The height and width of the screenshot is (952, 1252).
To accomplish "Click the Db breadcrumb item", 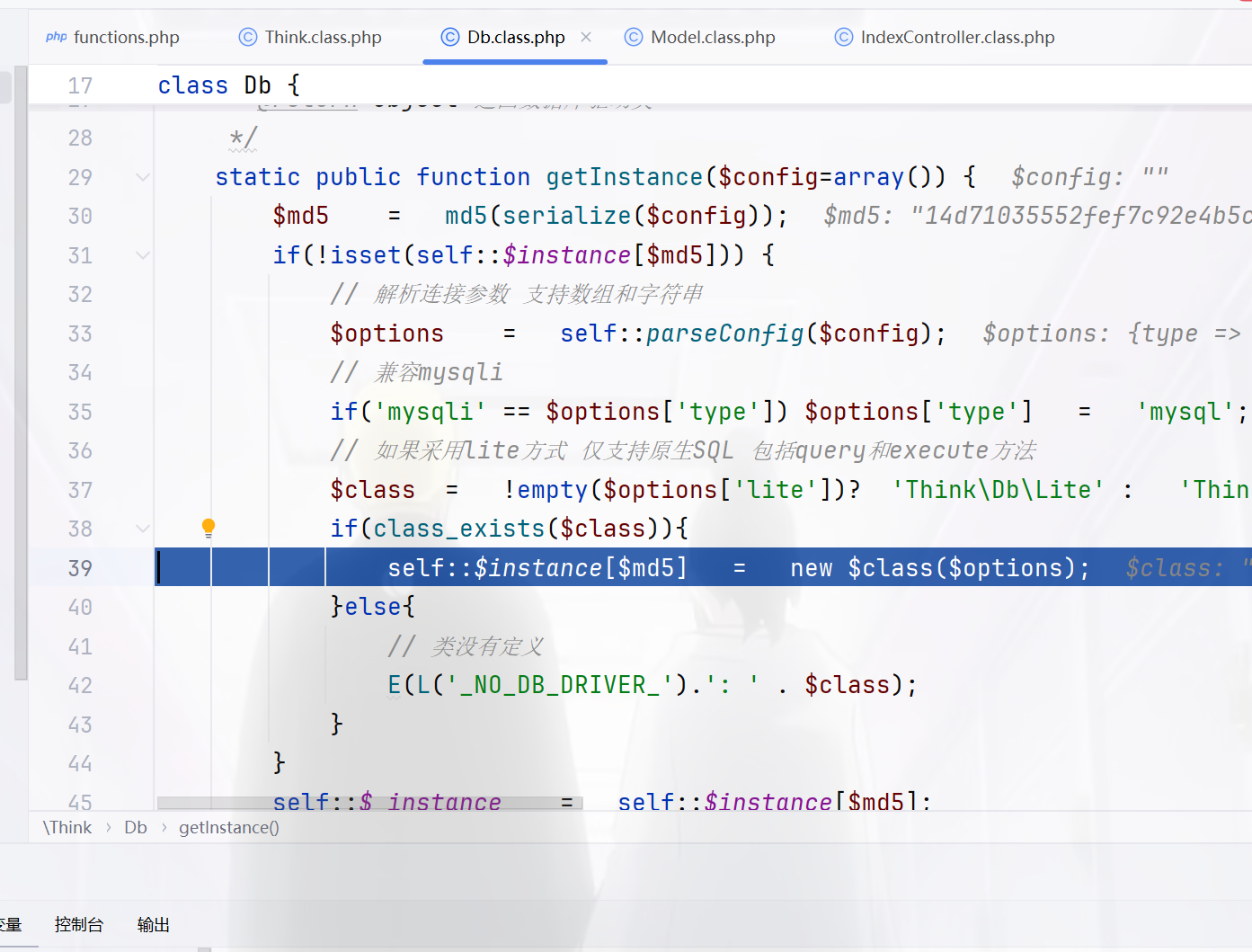I will point(136,827).
